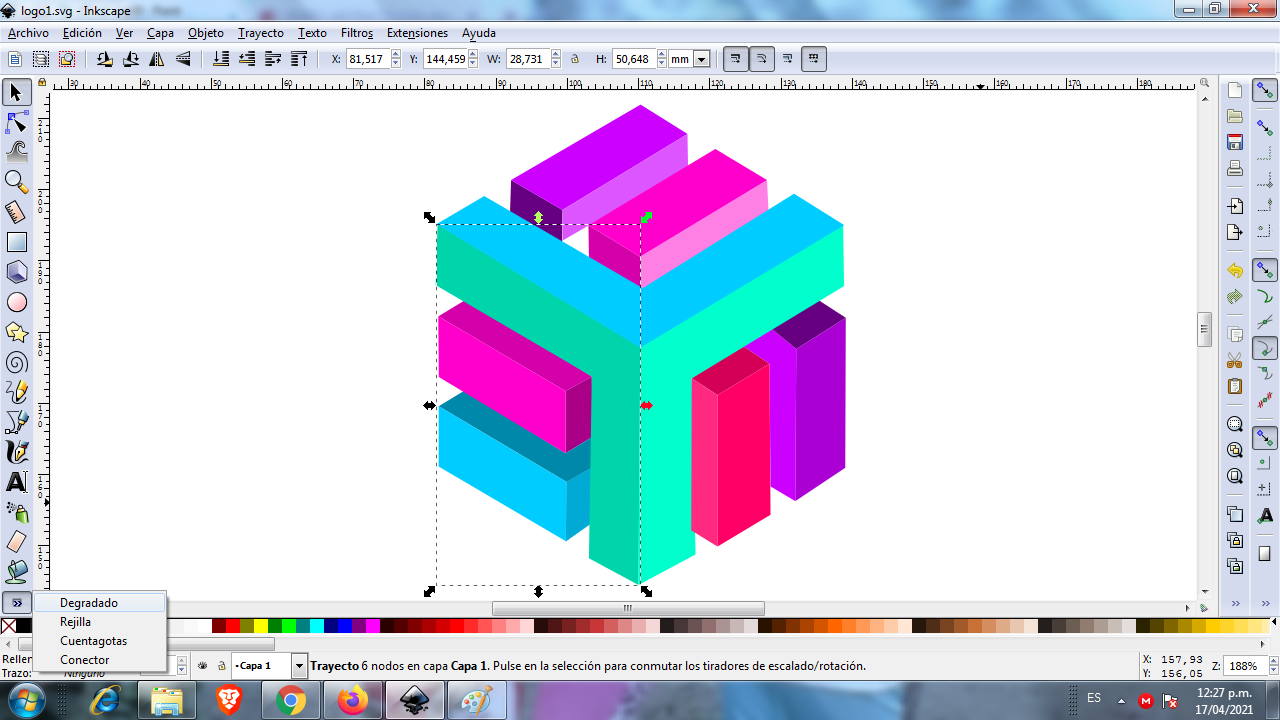Viewport: 1280px width, 720px height.
Task: Choose Cuentagotas from the popup
Action: point(100,641)
